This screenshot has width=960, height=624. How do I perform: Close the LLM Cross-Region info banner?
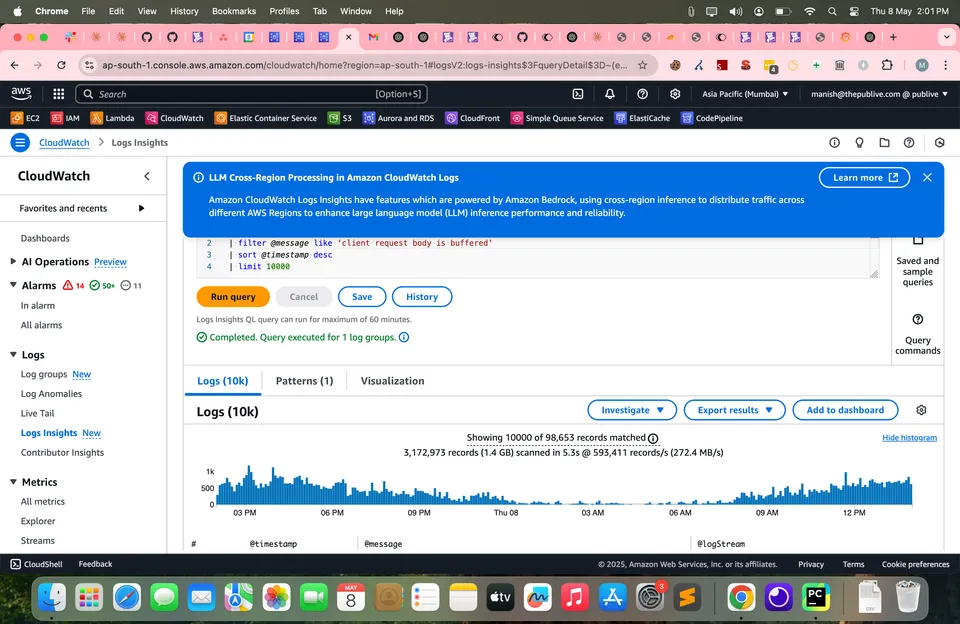click(x=927, y=178)
